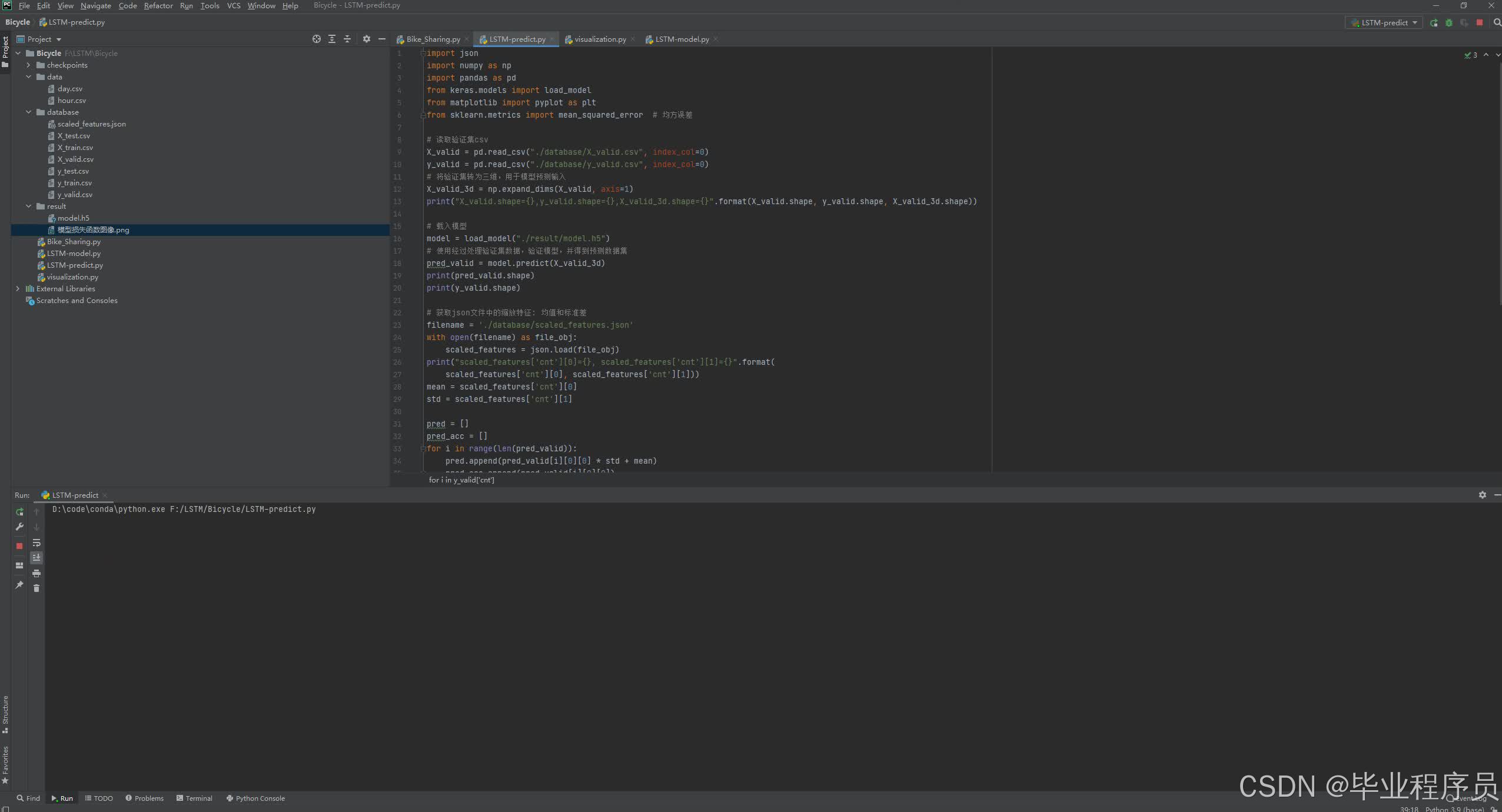Click the Select Opened File target icon
Screen dimensions: 1502x812
pyautogui.click(x=317, y=39)
